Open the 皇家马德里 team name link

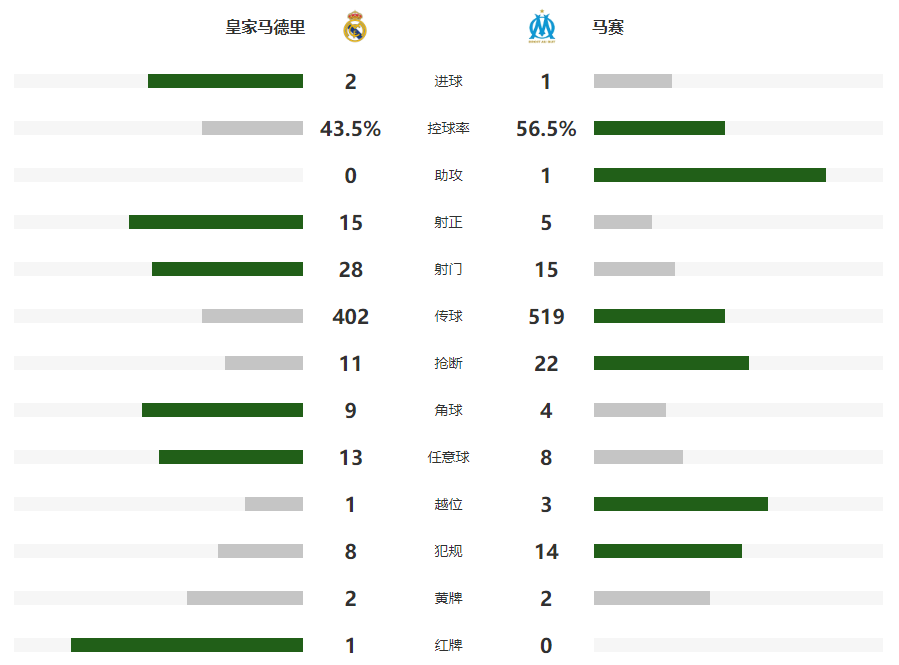265,27
